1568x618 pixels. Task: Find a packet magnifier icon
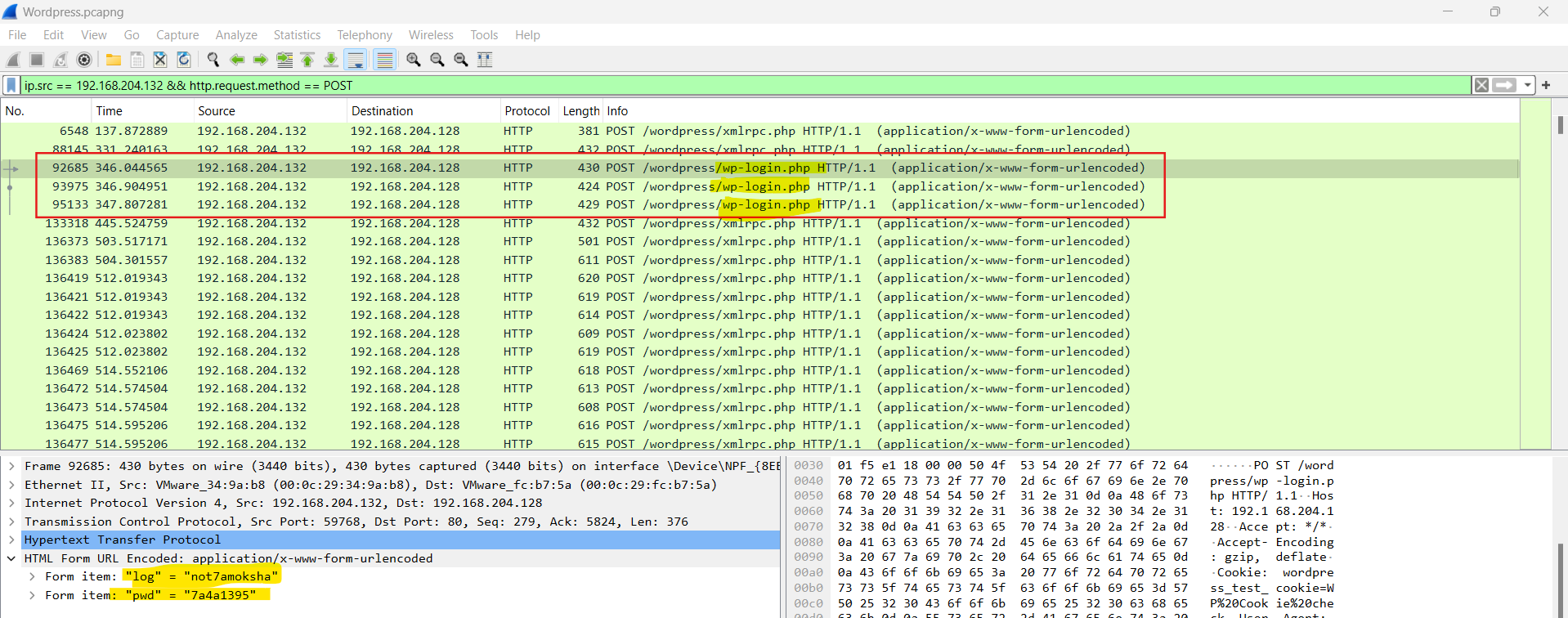click(213, 60)
